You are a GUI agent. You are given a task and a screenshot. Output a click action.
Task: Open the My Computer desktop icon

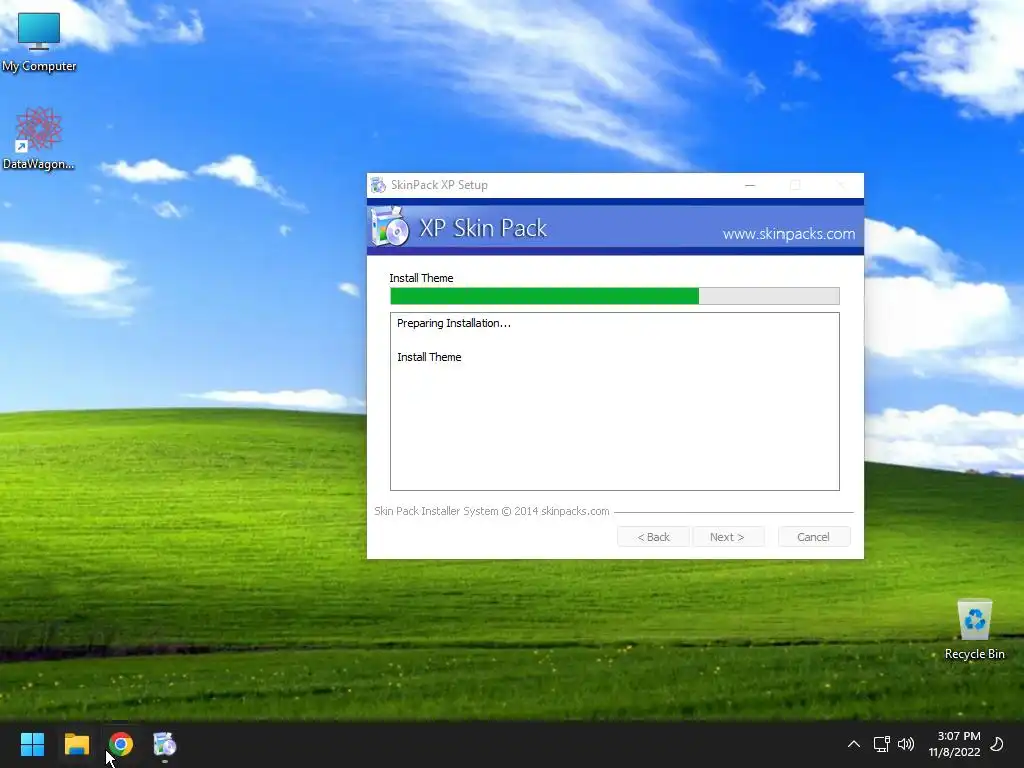(x=39, y=40)
